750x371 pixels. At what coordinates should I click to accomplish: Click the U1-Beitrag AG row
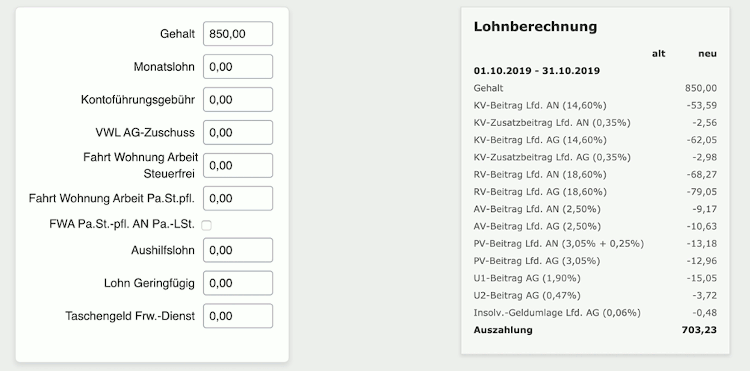[595, 278]
